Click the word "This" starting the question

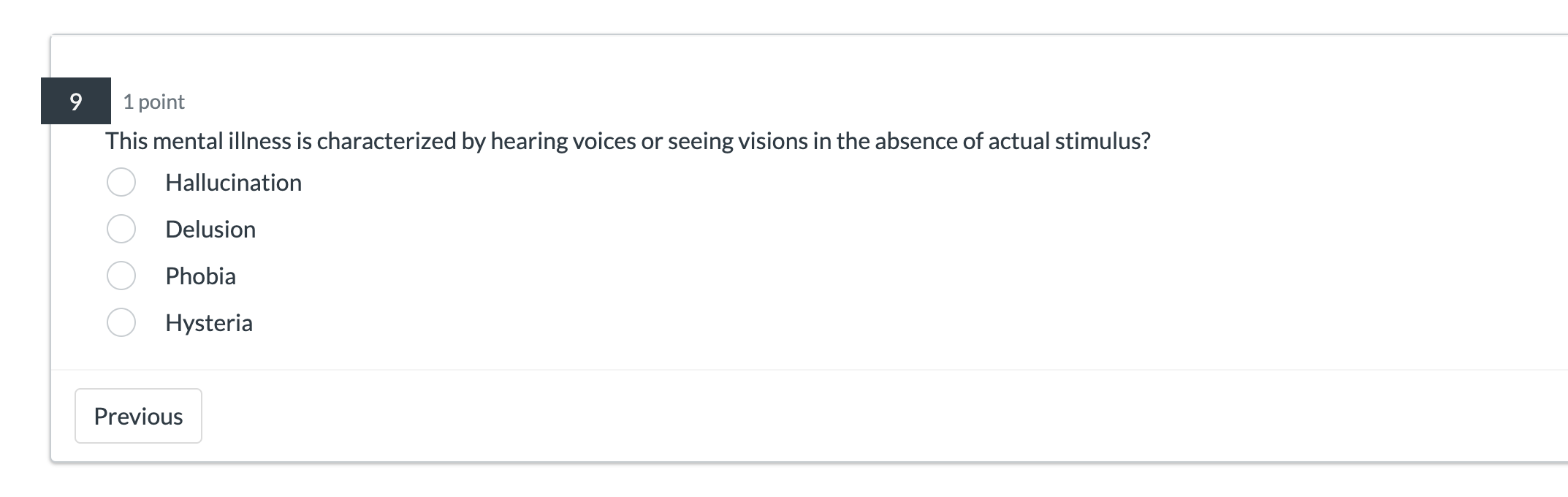pos(126,141)
